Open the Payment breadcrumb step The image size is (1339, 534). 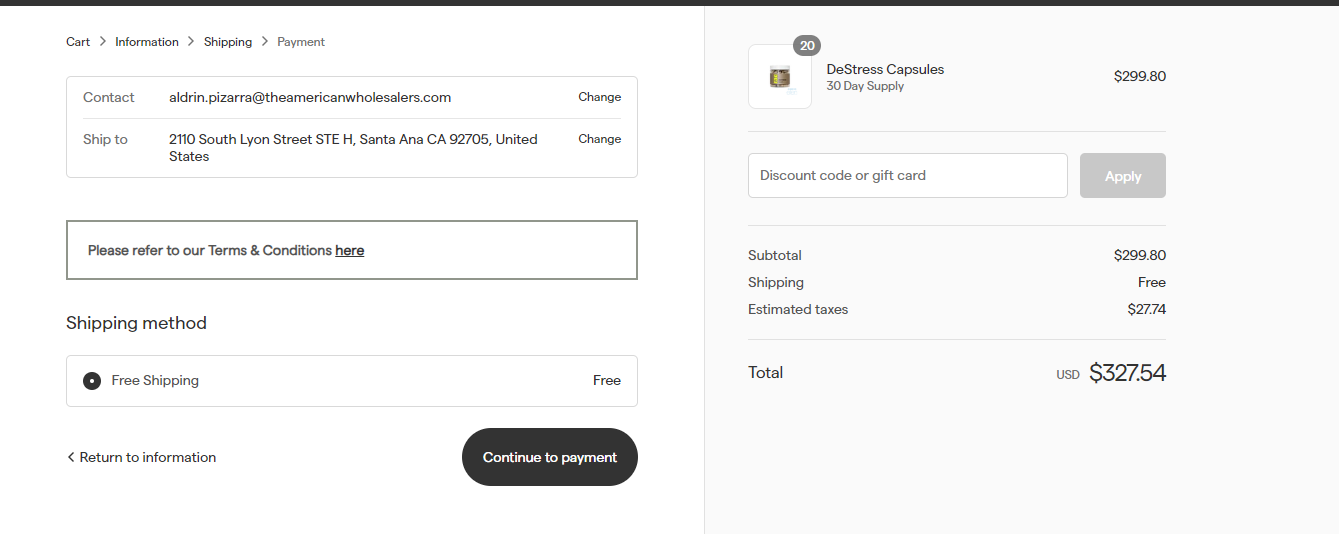[301, 42]
